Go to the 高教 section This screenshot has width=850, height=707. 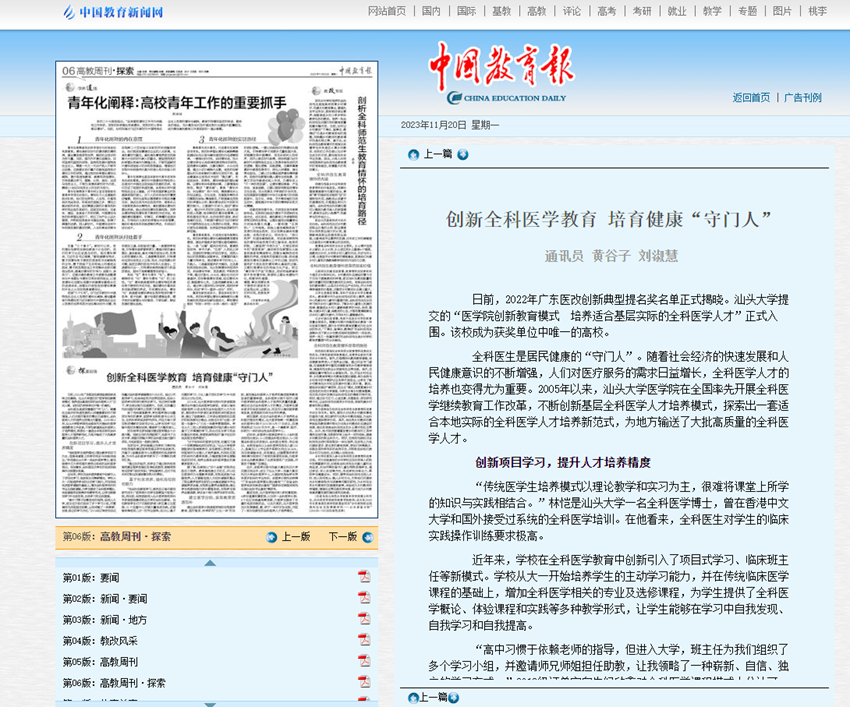[537, 11]
